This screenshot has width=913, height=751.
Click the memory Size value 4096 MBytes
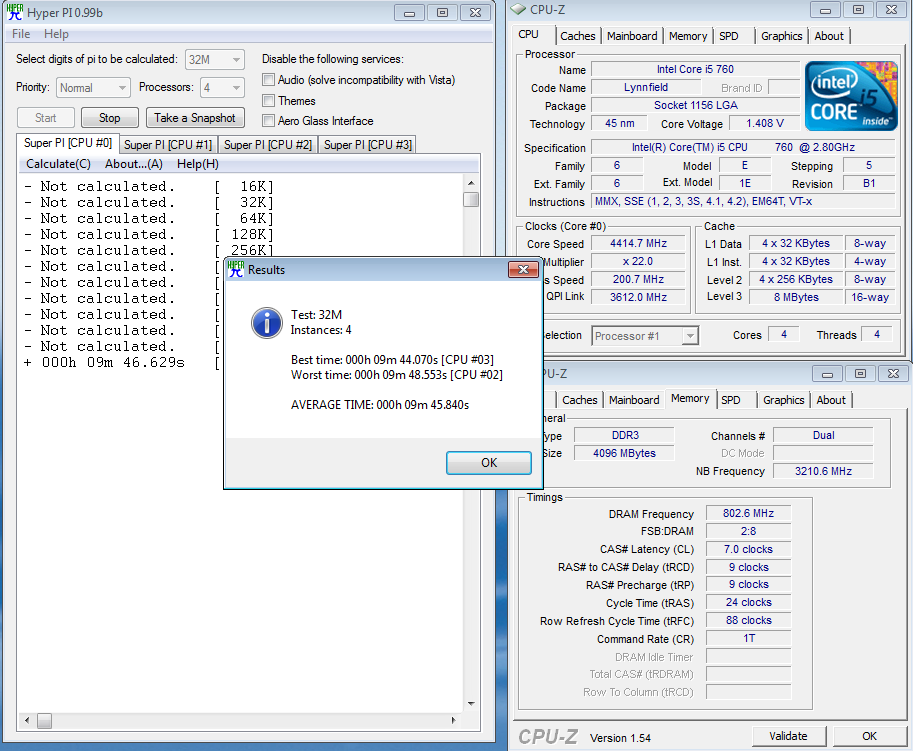point(624,453)
